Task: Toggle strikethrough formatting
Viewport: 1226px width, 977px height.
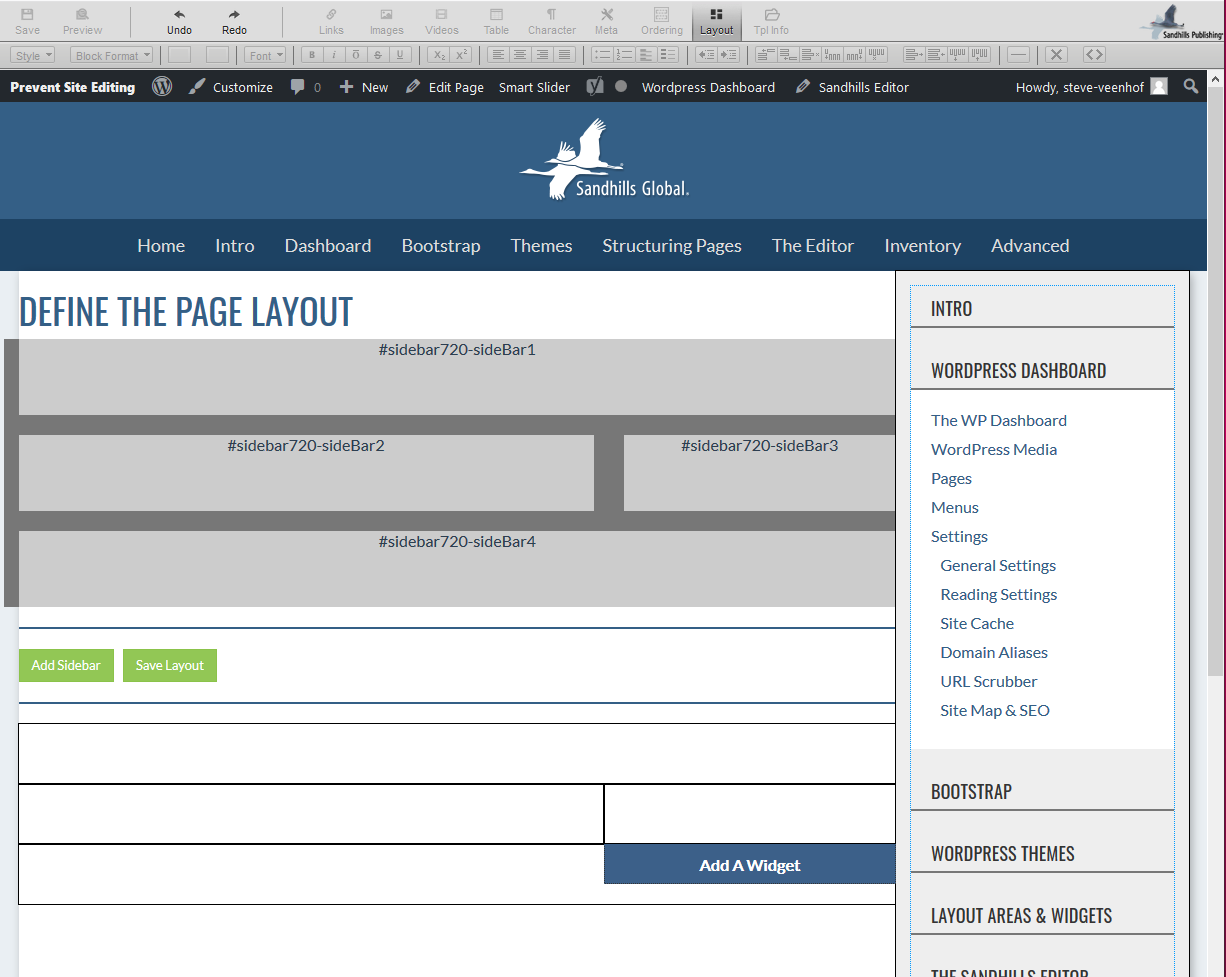Action: (x=378, y=55)
